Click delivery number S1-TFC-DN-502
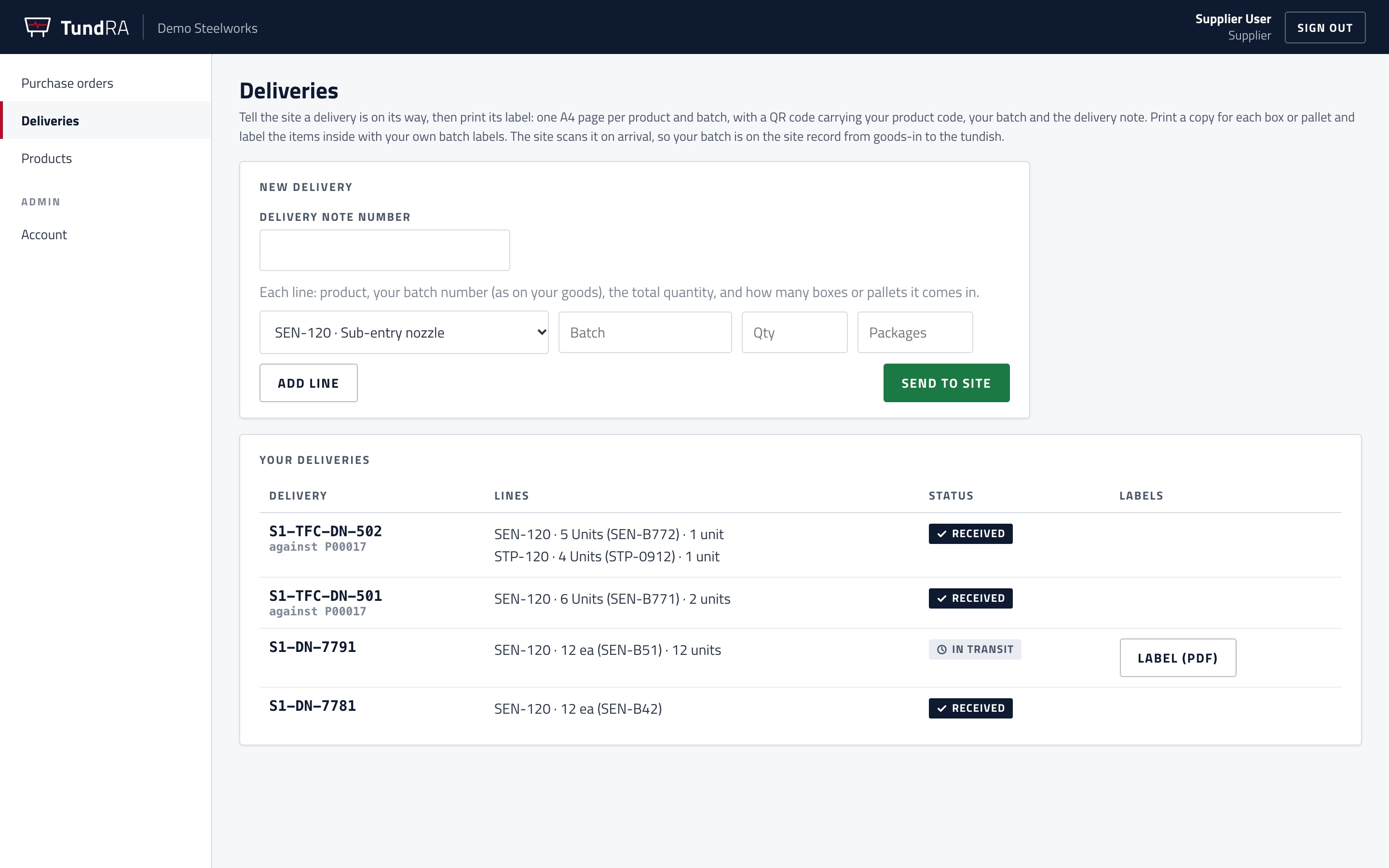Viewport: 1389px width, 868px height. tap(326, 531)
